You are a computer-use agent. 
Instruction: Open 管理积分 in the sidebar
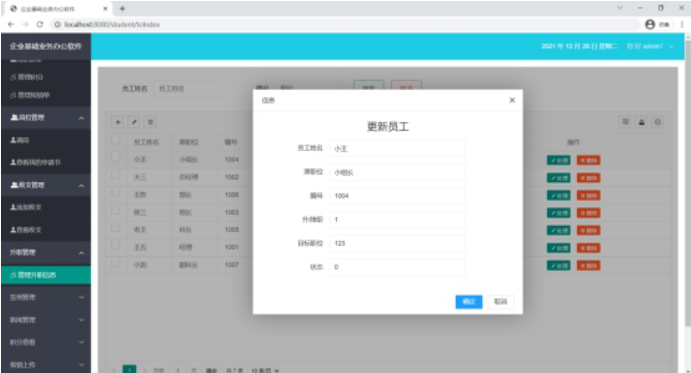(x=46, y=77)
